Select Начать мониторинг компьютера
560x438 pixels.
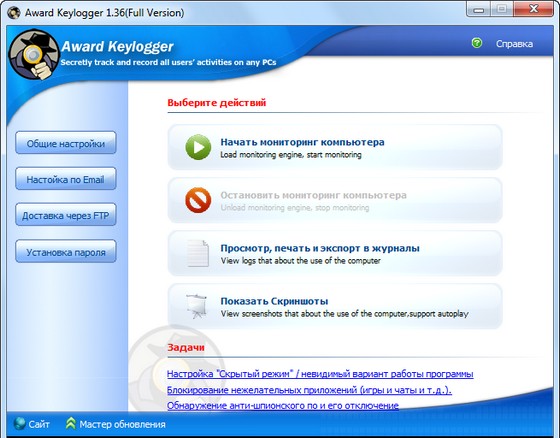(x=335, y=147)
